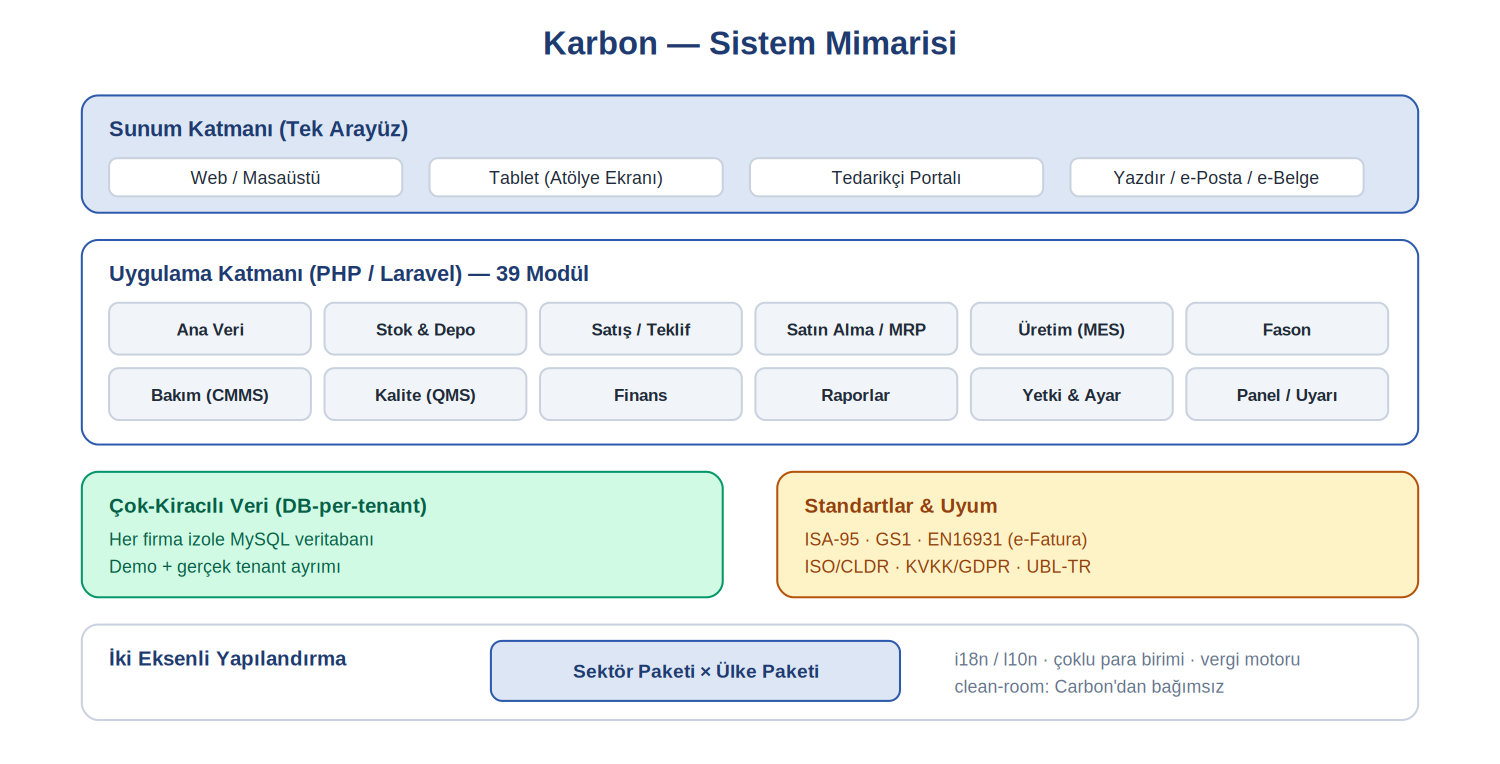
Task: Select the Üretim (MES) module
Action: (1072, 329)
